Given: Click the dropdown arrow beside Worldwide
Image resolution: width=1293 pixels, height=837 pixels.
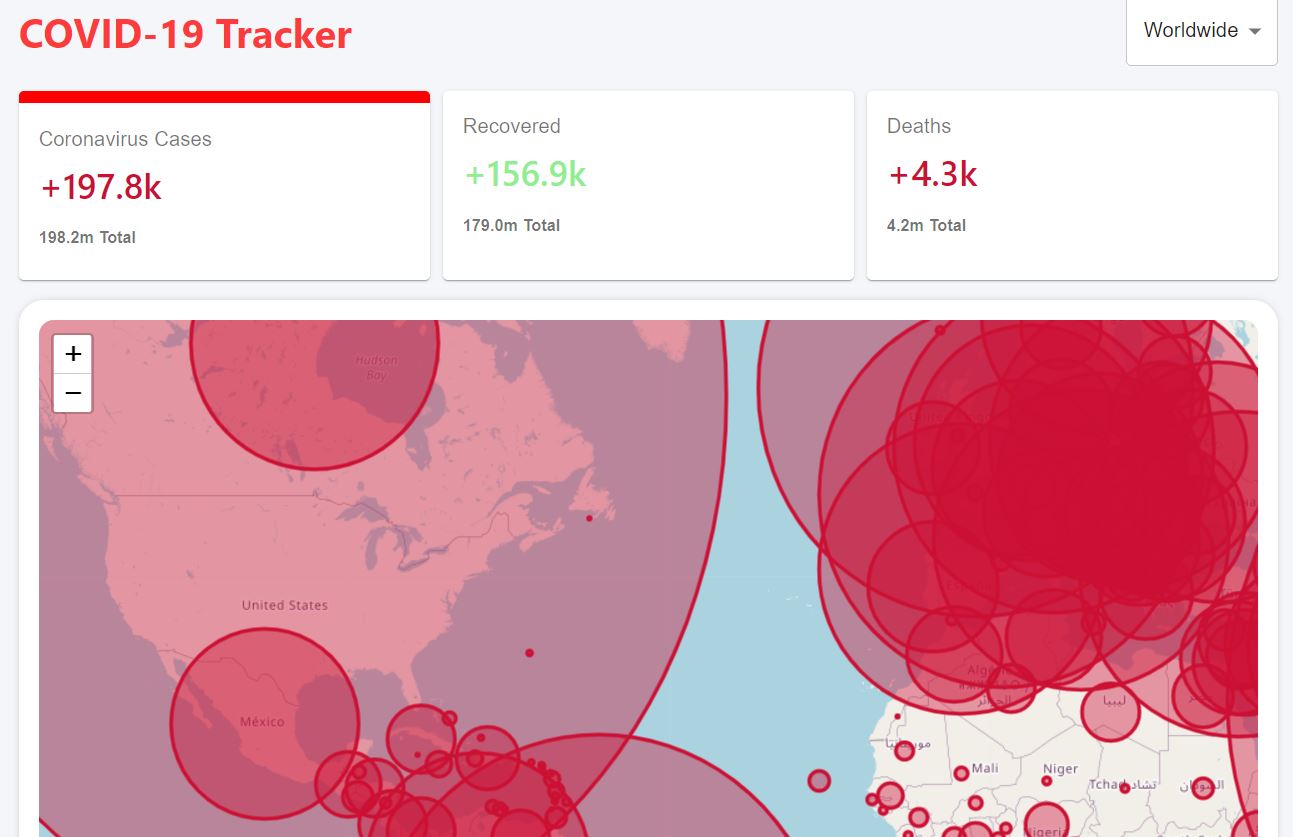Looking at the screenshot, I should [x=1254, y=31].
